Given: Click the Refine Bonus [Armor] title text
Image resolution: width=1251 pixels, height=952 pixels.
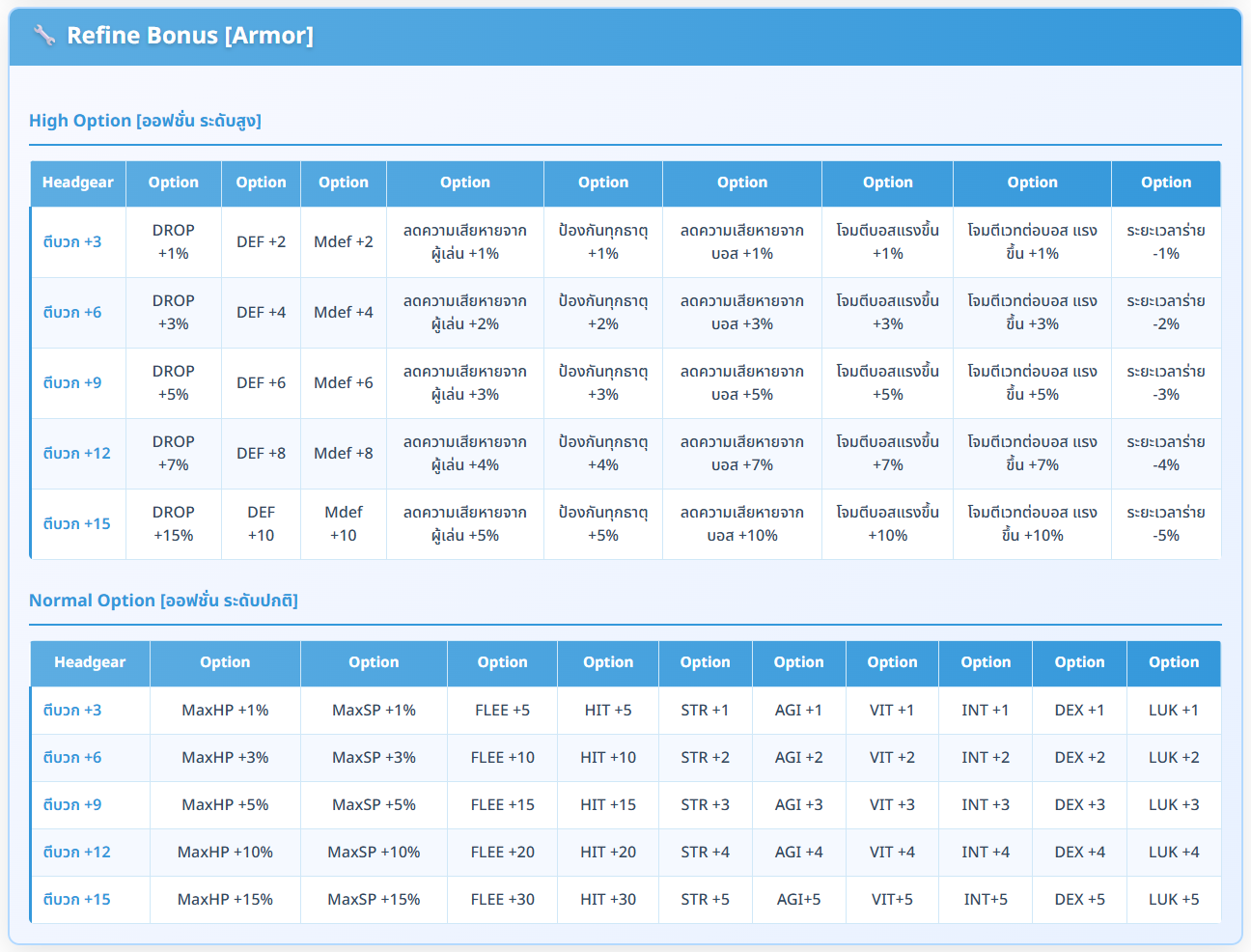Looking at the screenshot, I should (189, 36).
